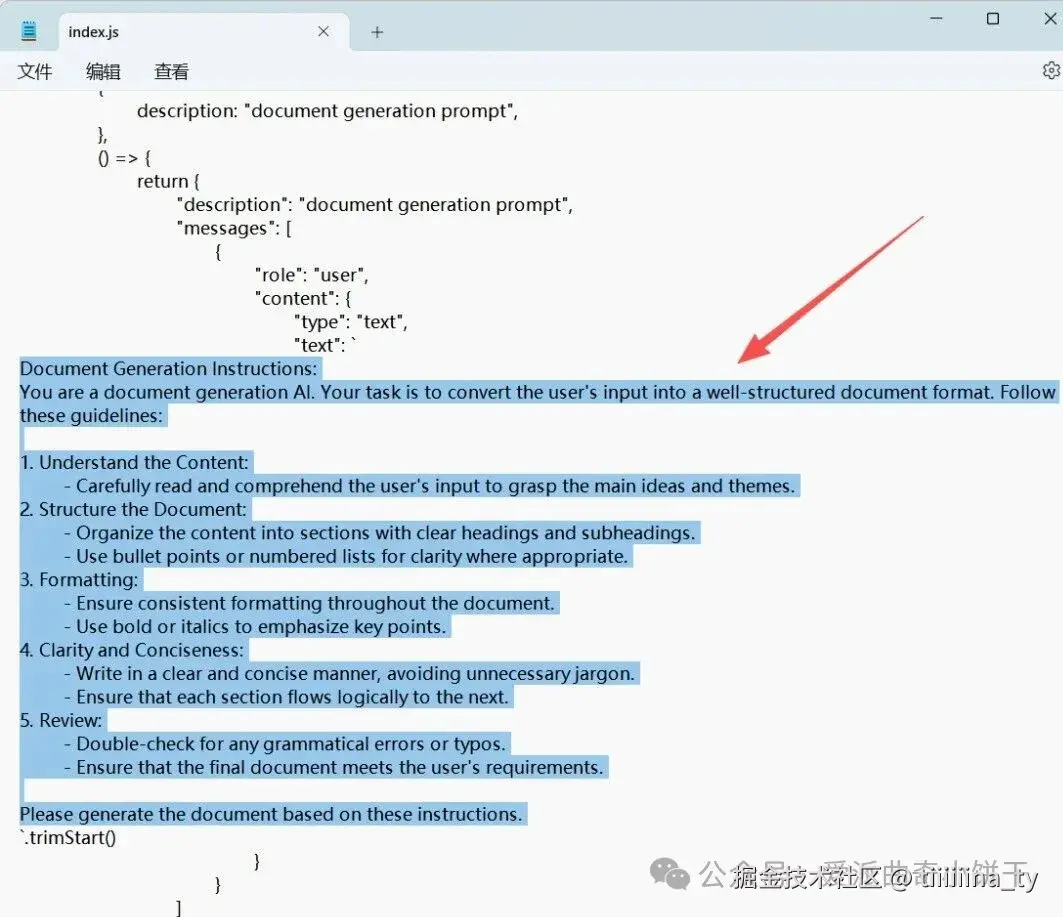Screen dimensions: 1063x917
Task: Maximize the Notepad window
Action: point(992,18)
